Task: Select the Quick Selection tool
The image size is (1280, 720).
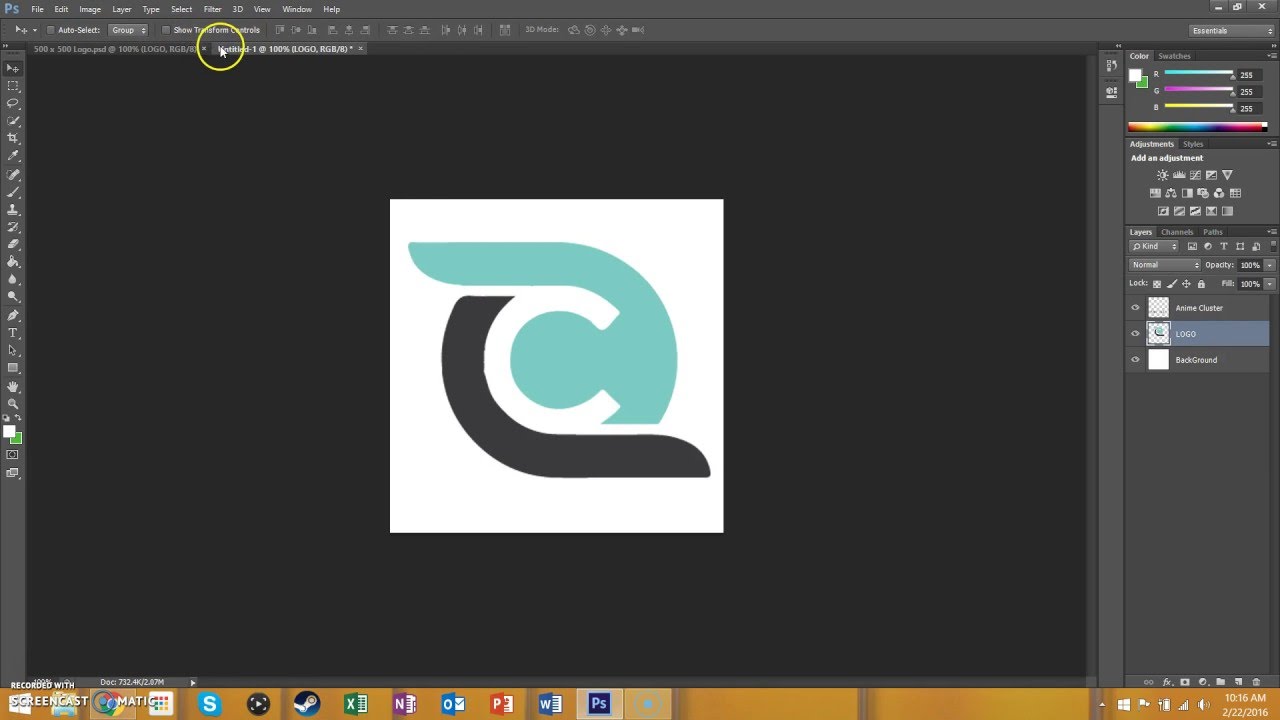Action: (x=13, y=120)
